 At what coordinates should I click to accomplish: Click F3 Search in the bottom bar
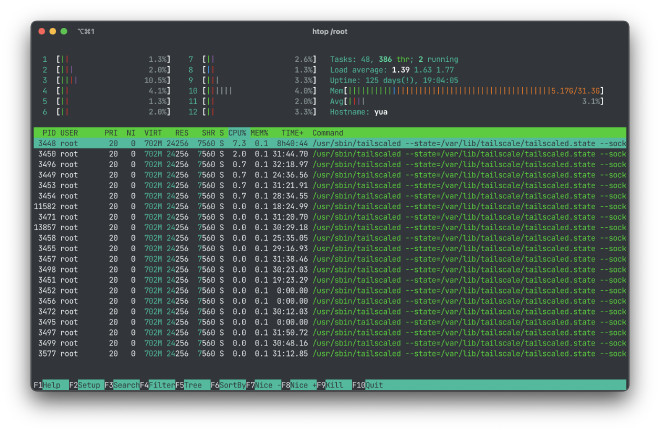point(126,384)
